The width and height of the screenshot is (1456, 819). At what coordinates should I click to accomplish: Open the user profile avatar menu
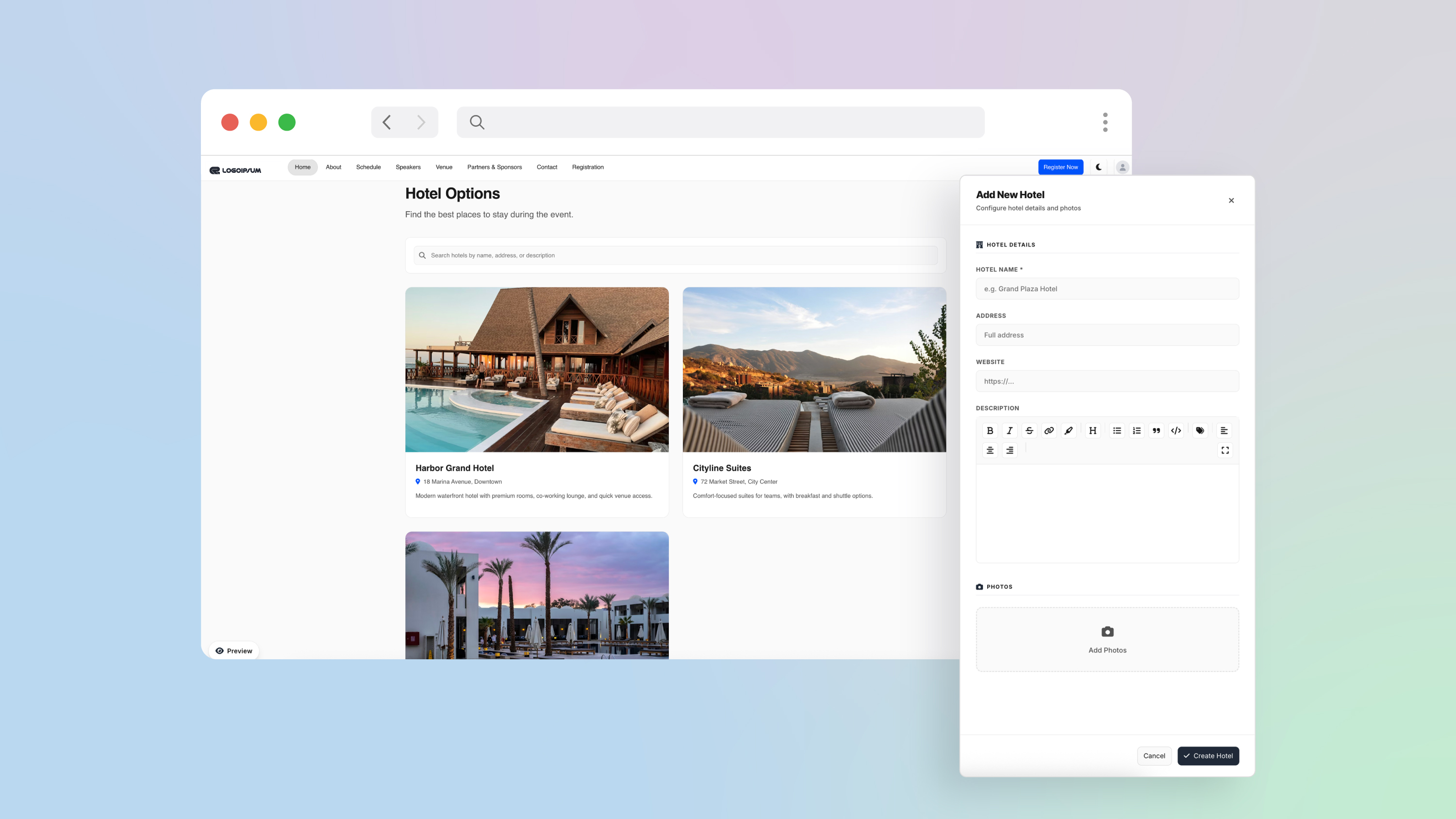[1123, 167]
